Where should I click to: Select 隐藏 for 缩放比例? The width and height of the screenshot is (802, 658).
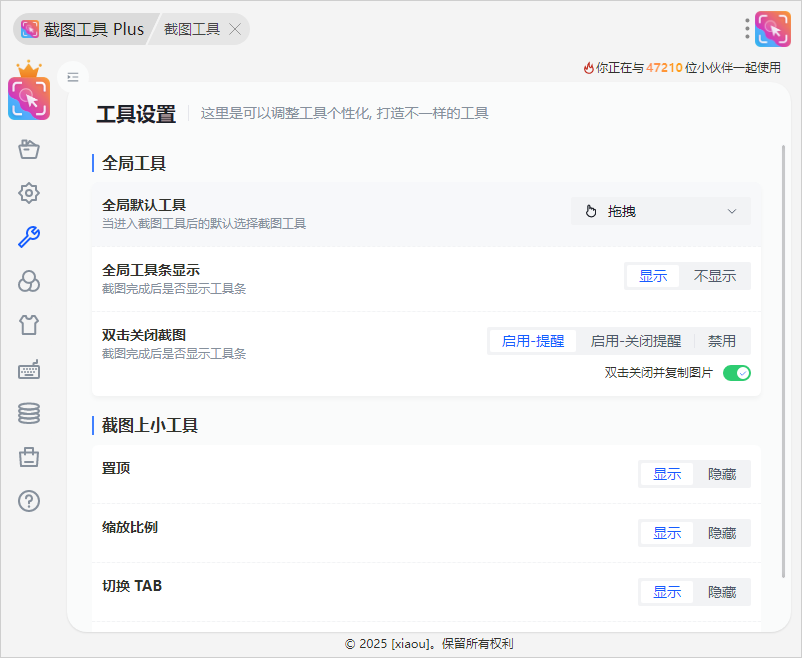[x=722, y=533]
